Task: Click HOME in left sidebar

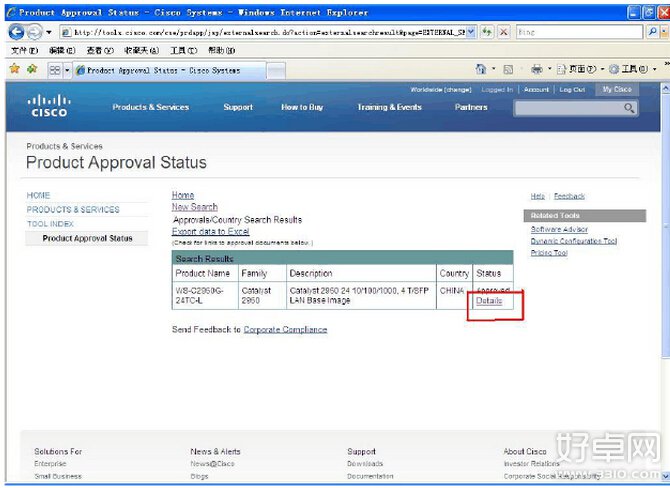Action: point(38,195)
